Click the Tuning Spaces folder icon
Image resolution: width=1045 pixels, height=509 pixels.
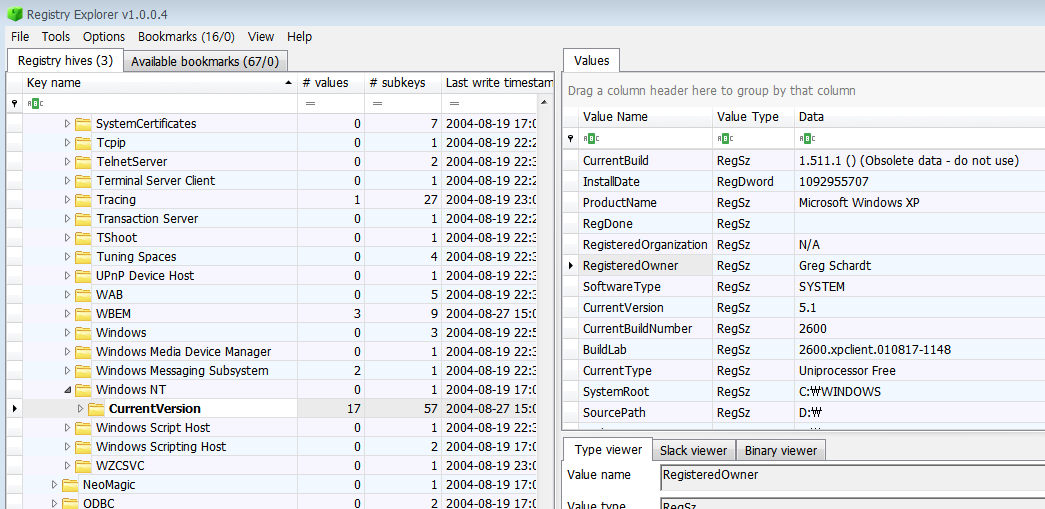tap(83, 256)
